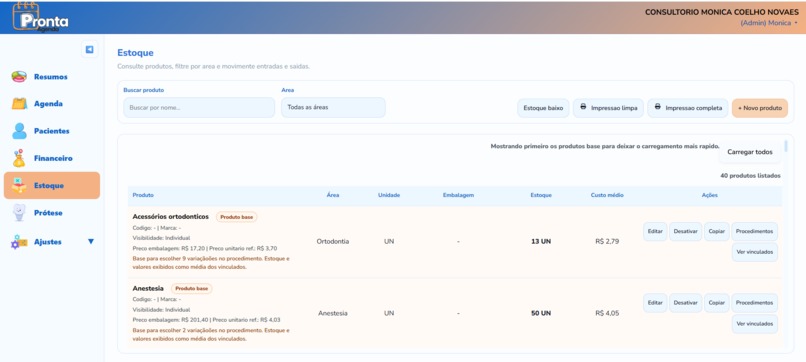This screenshot has height=362, width=806.
Task: Click the Área column header
Action: click(333, 195)
